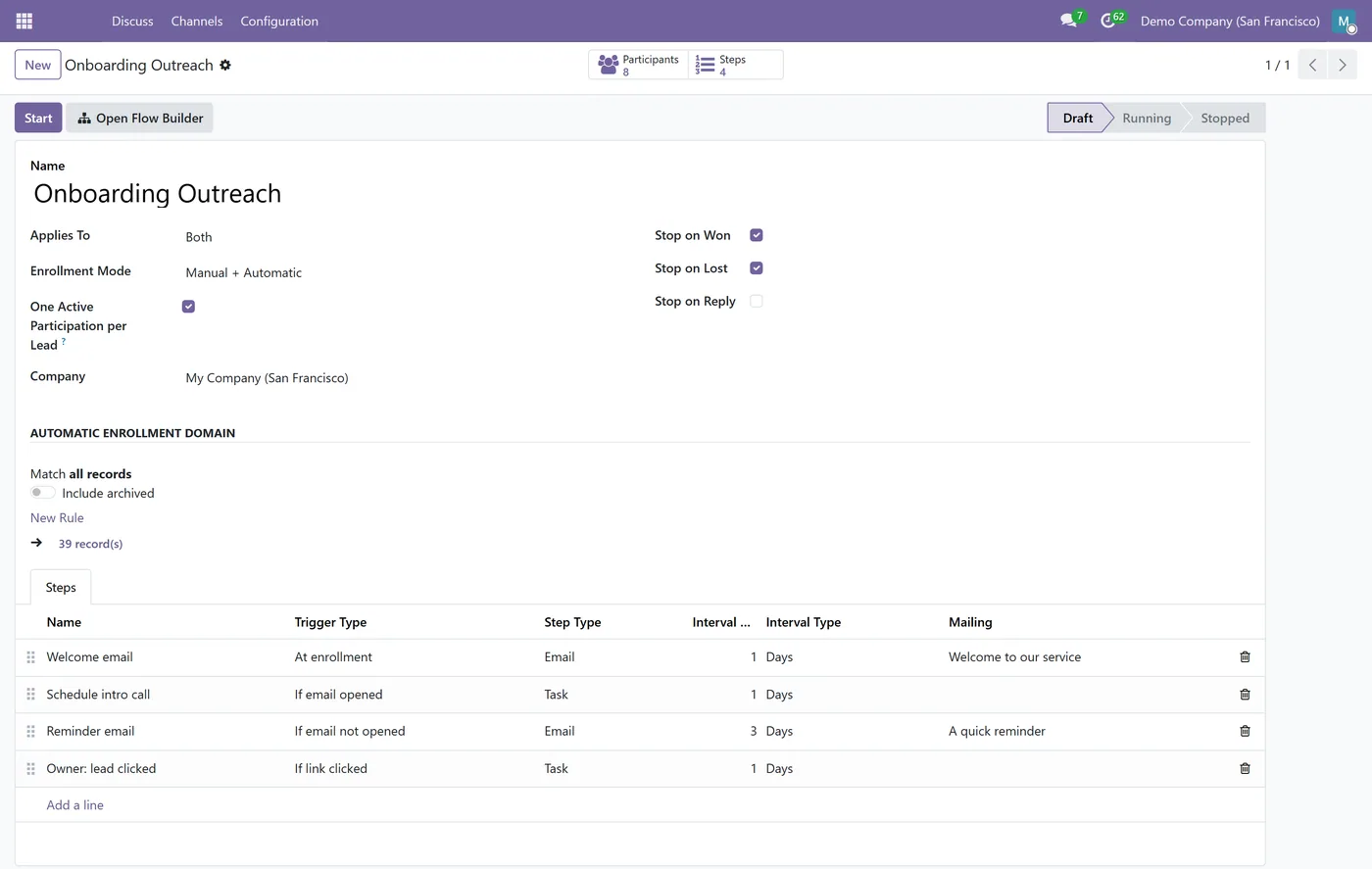
Task: Delete the Owner: lead clicked step
Action: point(1245,768)
